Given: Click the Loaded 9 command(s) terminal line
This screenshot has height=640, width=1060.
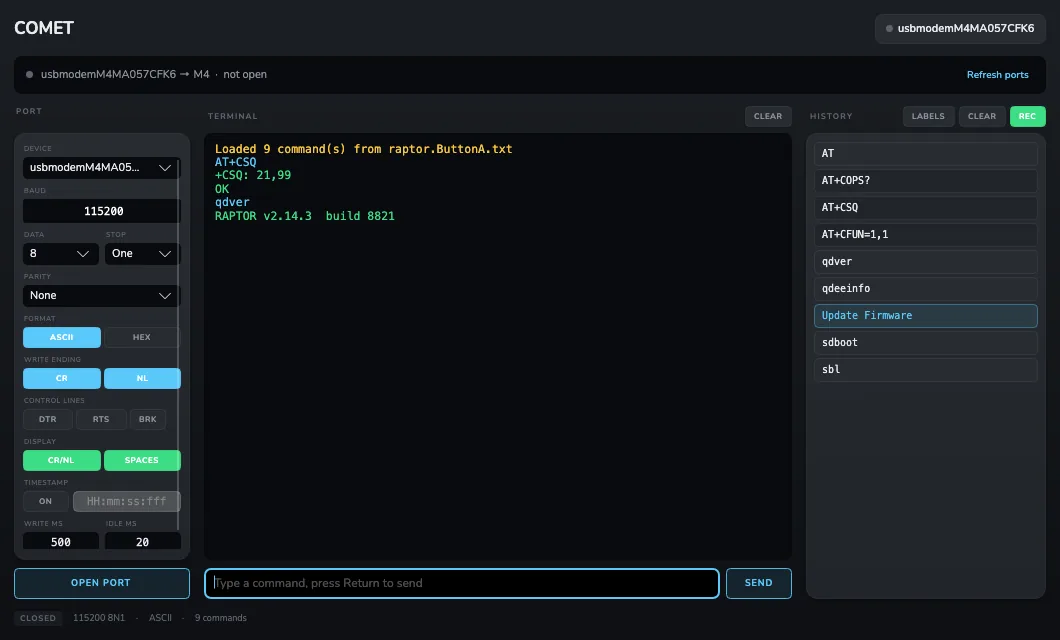Looking at the screenshot, I should click(364, 149).
